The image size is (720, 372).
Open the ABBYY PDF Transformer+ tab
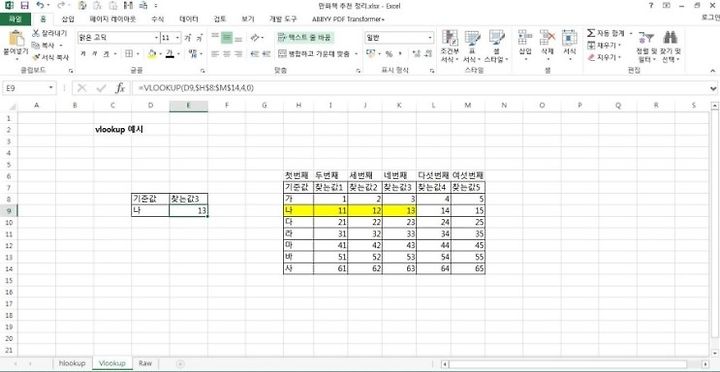[349, 19]
